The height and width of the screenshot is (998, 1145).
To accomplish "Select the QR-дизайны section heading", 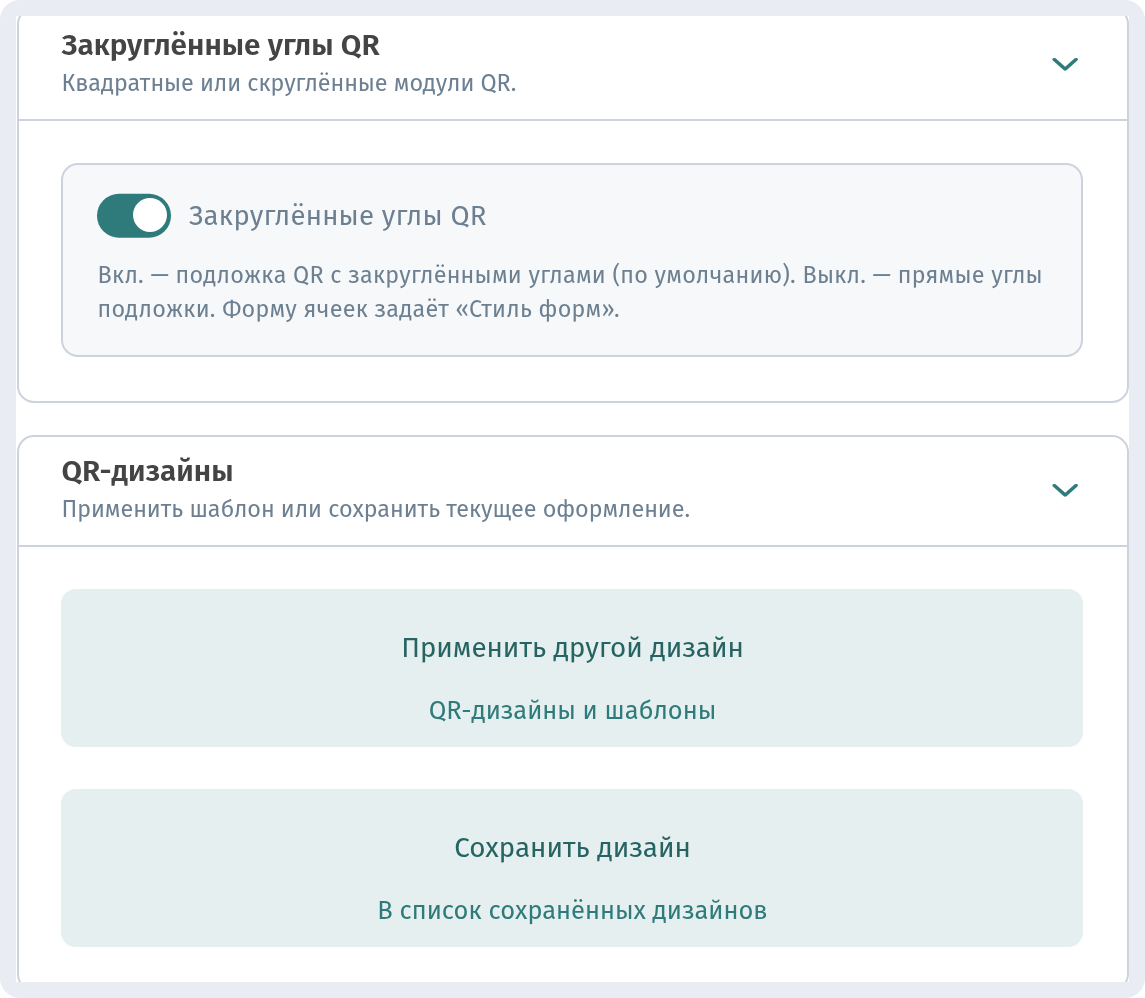I will coord(148,472).
